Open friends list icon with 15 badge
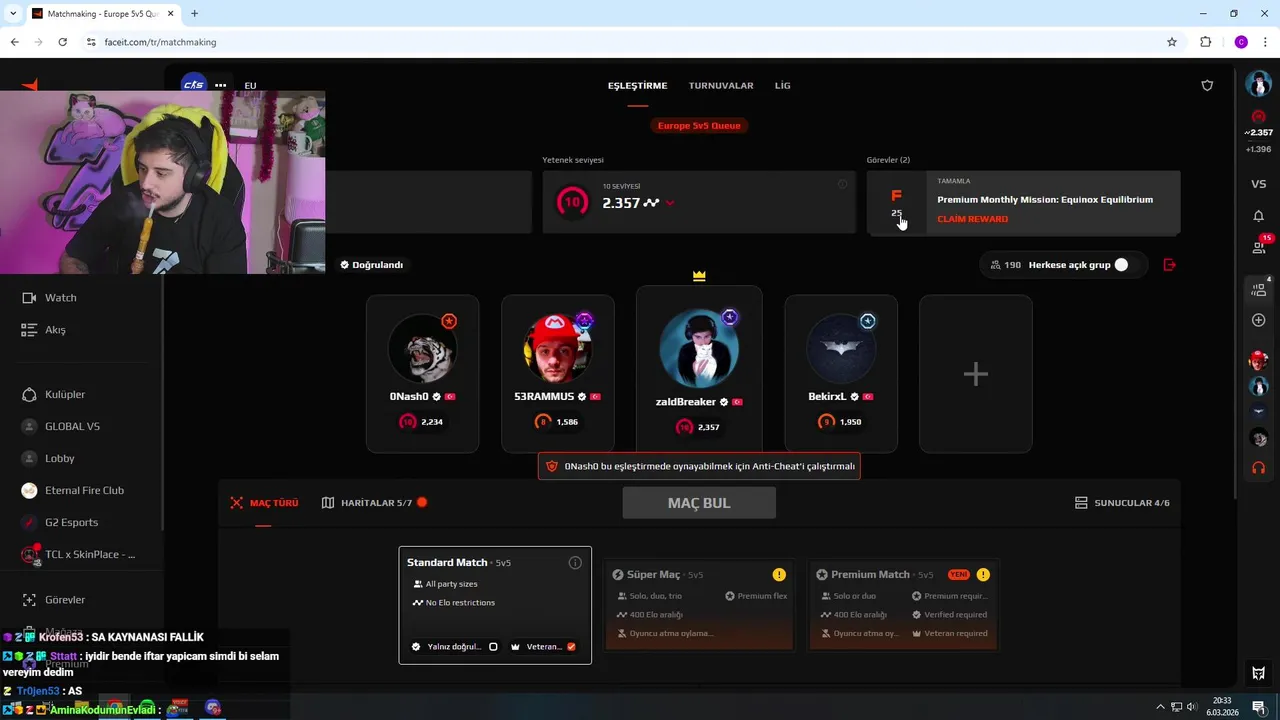Viewport: 1280px width, 720px height. pyautogui.click(x=1259, y=246)
